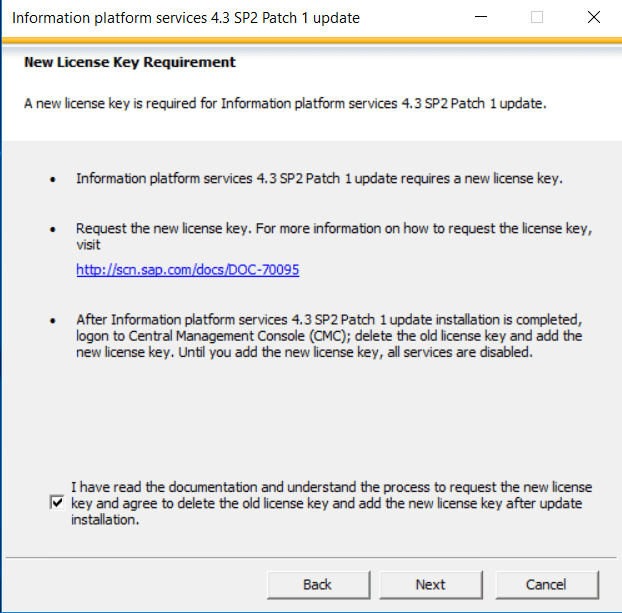Cancel the update installation
Image resolution: width=622 pixels, height=613 pixels.
coord(547,584)
